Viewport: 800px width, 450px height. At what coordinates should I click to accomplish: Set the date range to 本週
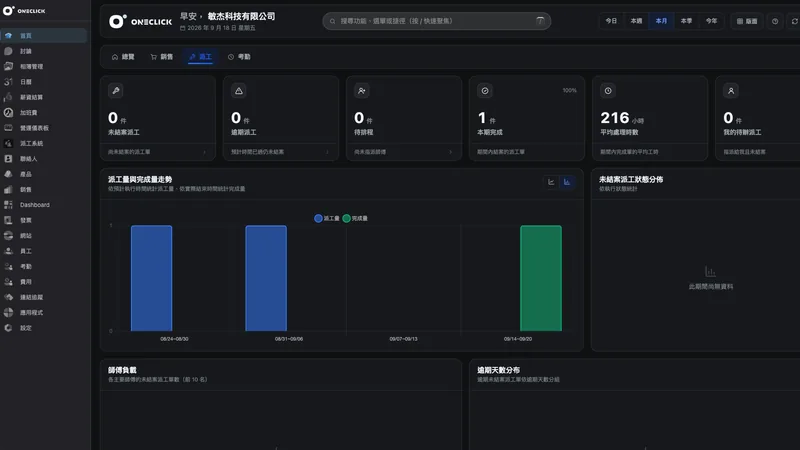coord(636,21)
